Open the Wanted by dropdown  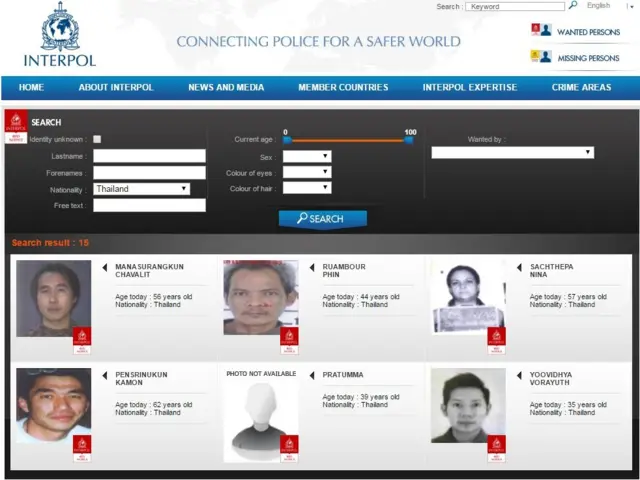point(512,153)
